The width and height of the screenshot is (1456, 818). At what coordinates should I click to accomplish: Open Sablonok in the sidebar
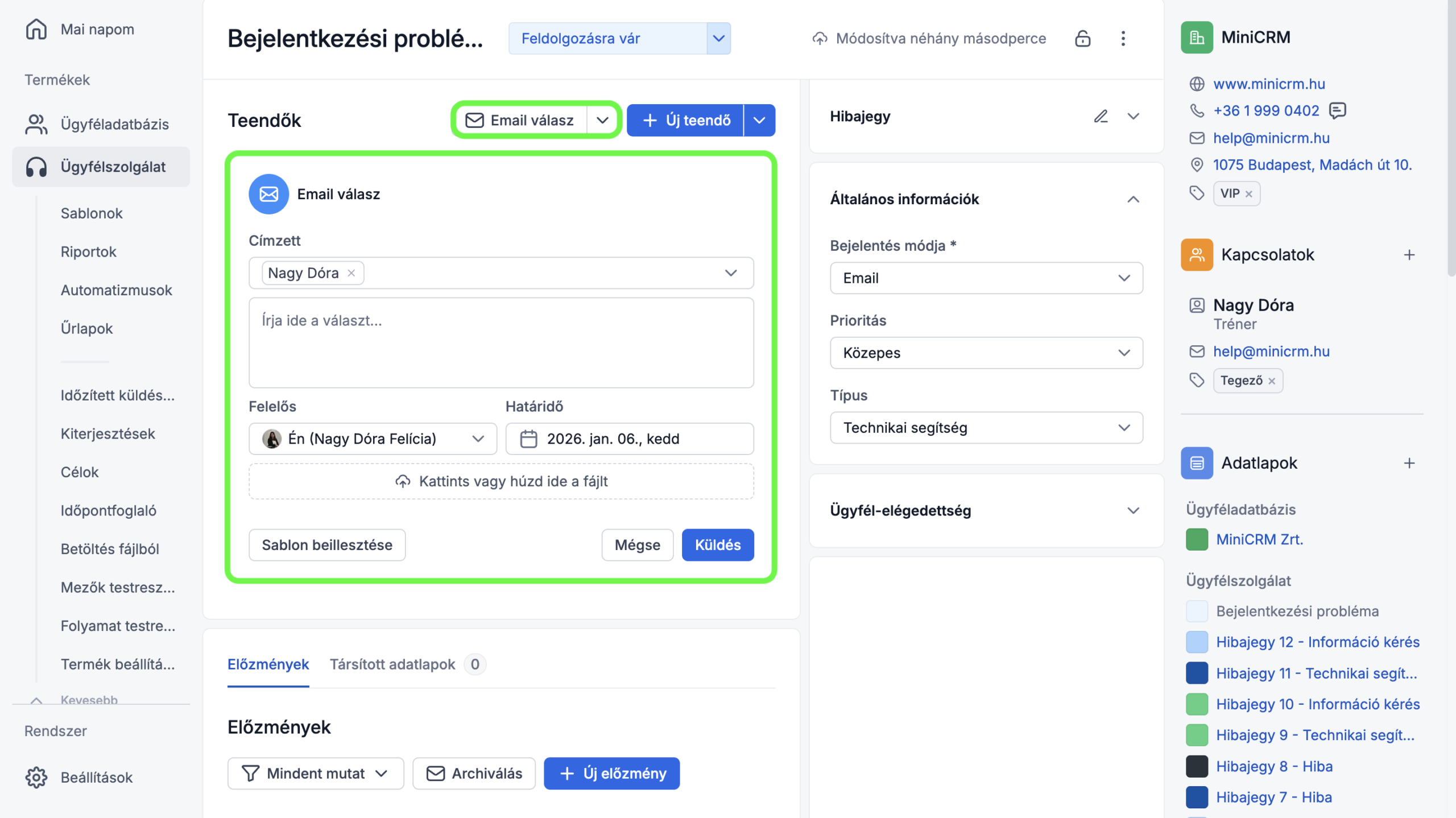click(x=92, y=213)
